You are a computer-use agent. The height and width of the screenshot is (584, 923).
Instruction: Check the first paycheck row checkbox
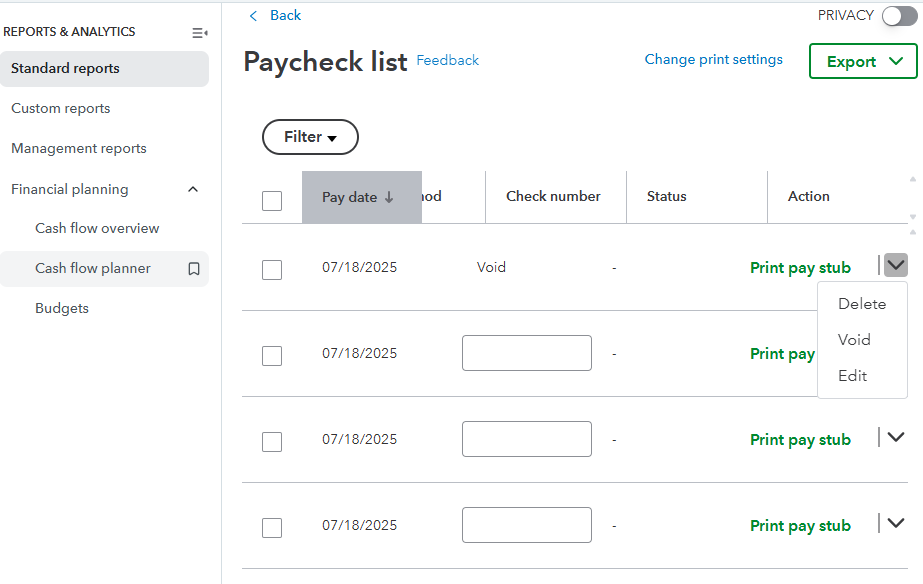(272, 269)
